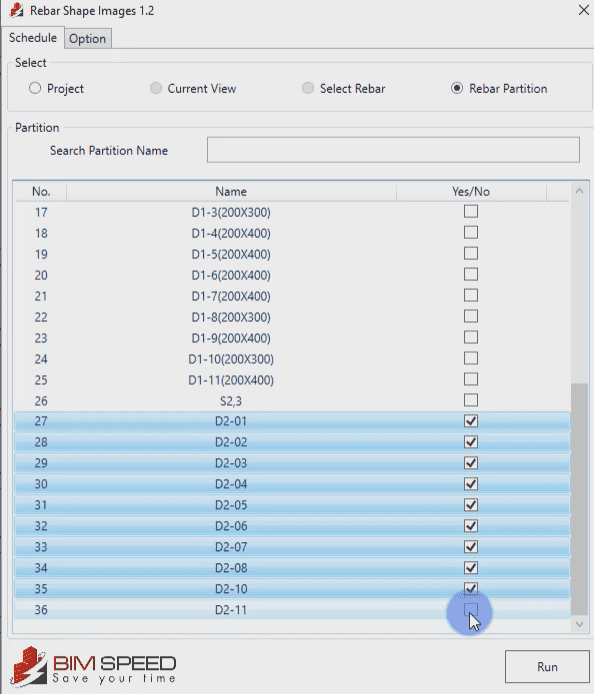This screenshot has width=594, height=694.
Task: Enable the S2,3 partition checkbox
Action: [x=471, y=400]
